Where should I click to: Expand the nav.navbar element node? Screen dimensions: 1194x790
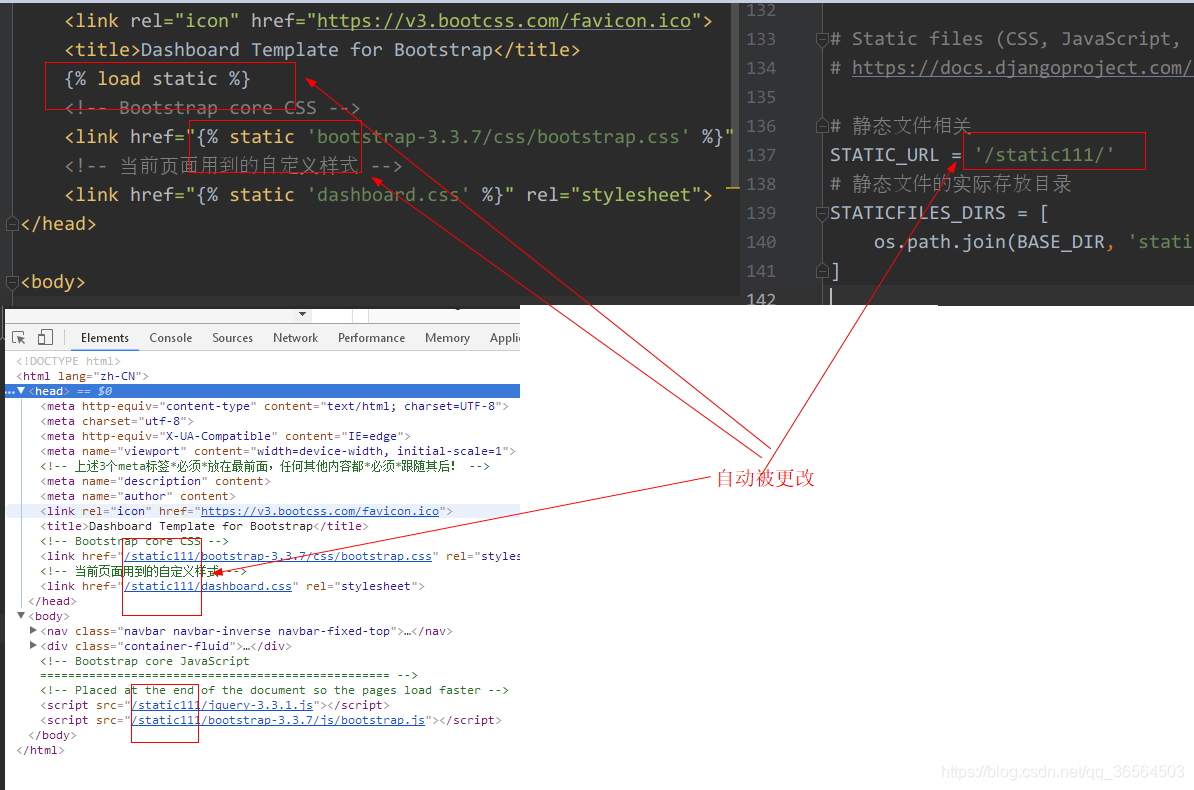point(33,631)
